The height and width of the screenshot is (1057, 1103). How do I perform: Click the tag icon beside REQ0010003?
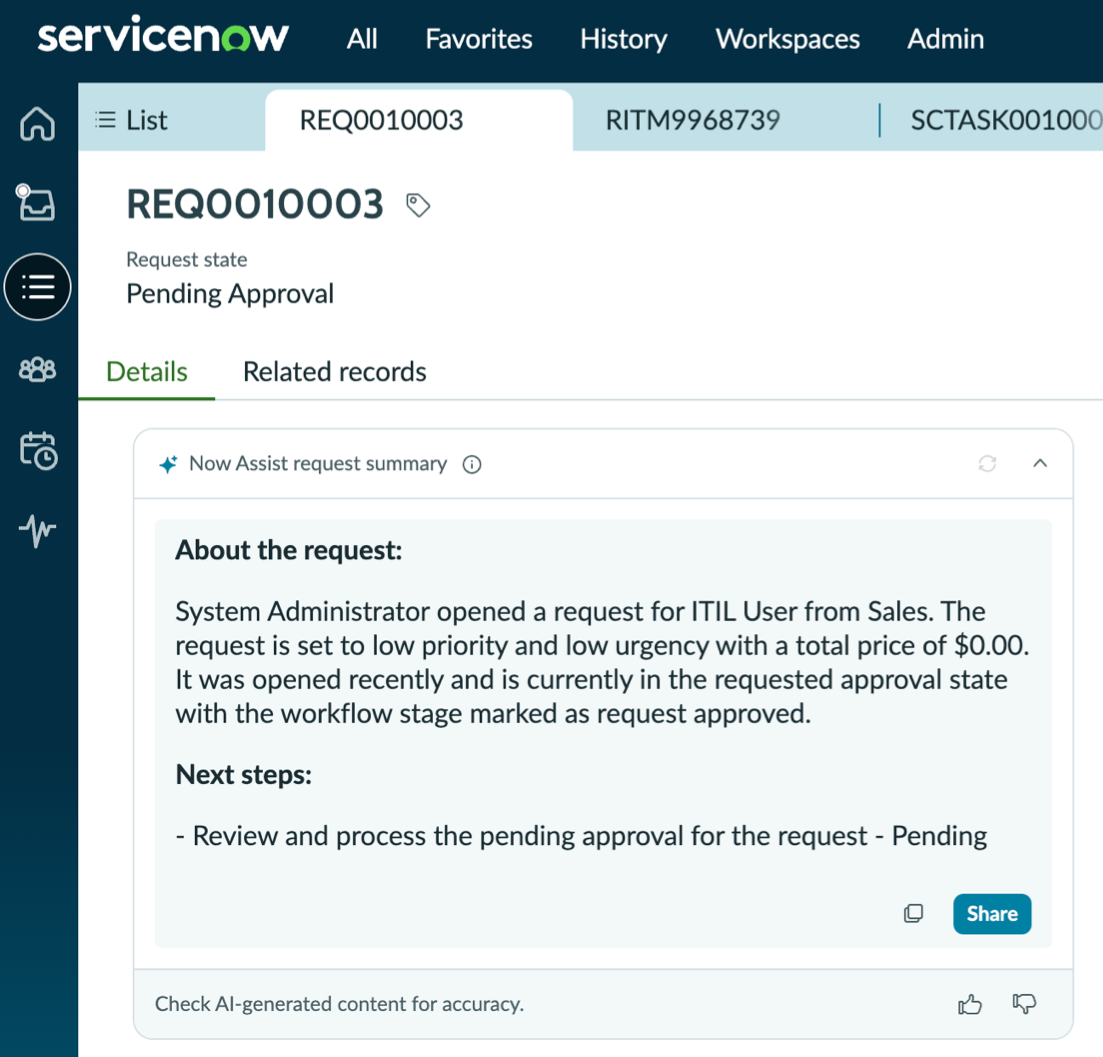point(418,205)
